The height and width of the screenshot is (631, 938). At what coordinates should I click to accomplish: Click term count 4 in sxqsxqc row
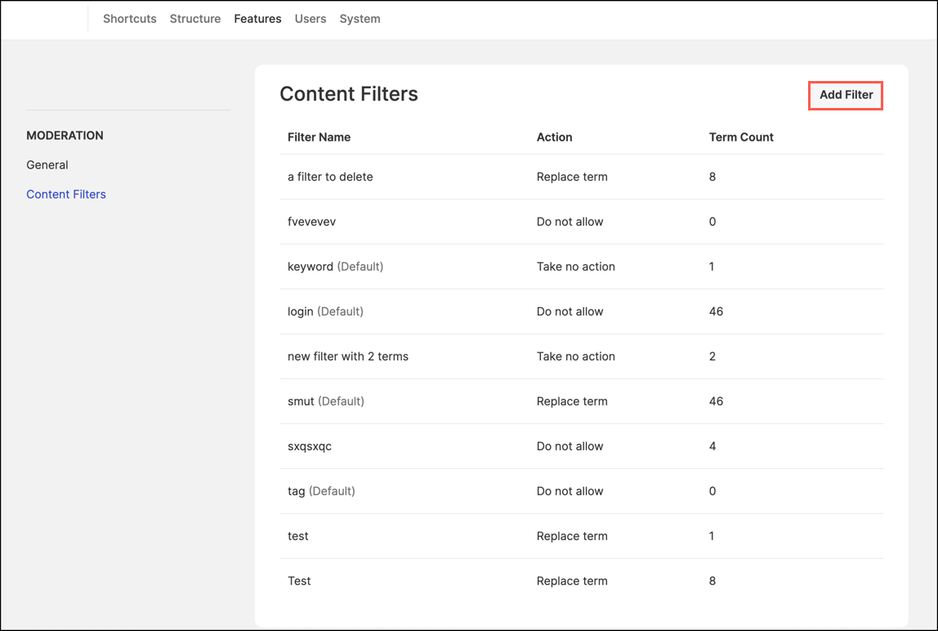(712, 446)
